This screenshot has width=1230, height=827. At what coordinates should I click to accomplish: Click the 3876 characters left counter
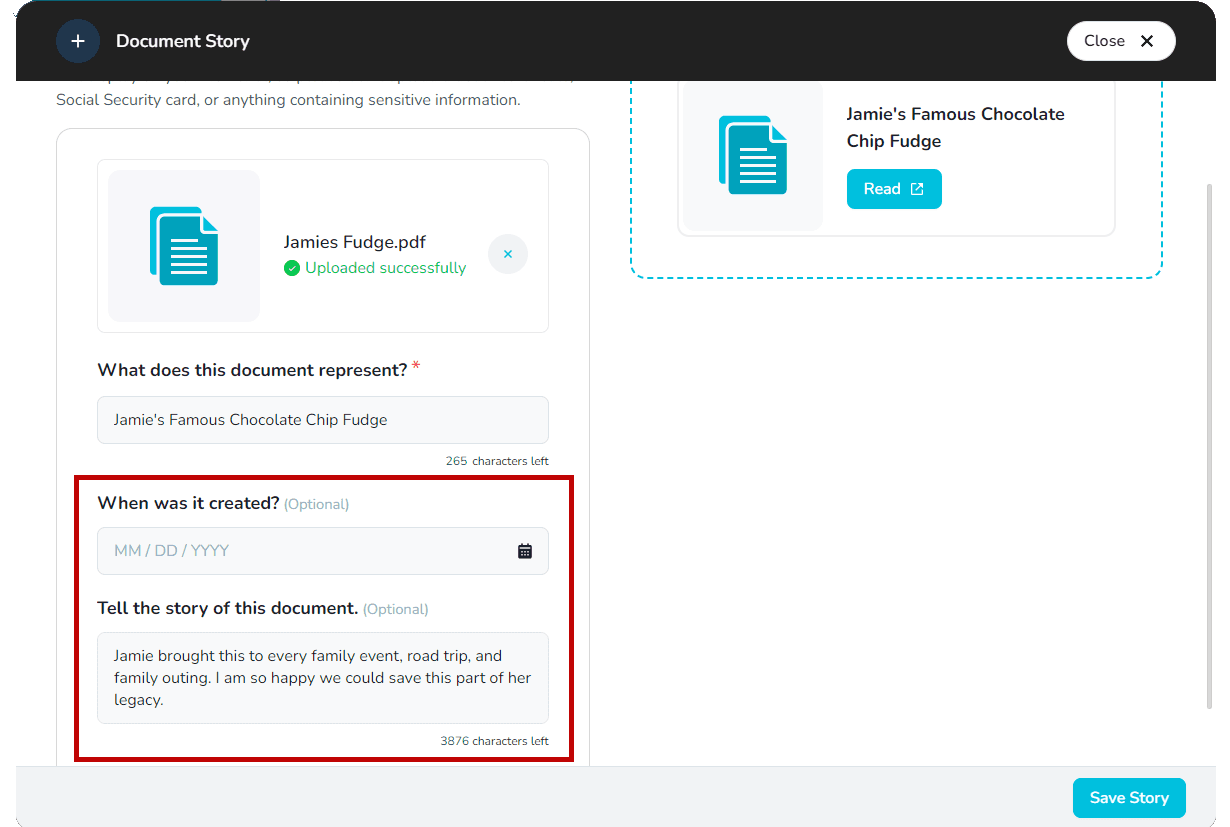[494, 741]
